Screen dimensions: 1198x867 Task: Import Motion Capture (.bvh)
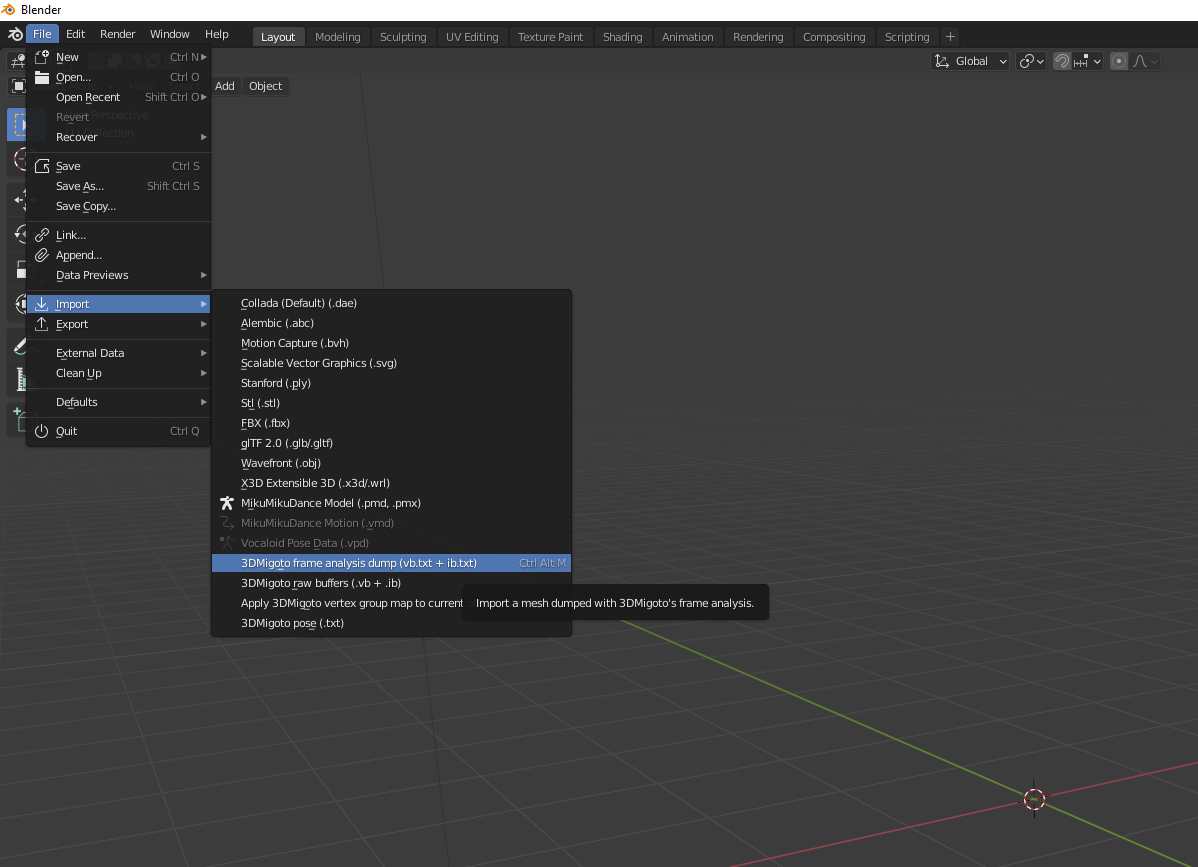click(391, 343)
